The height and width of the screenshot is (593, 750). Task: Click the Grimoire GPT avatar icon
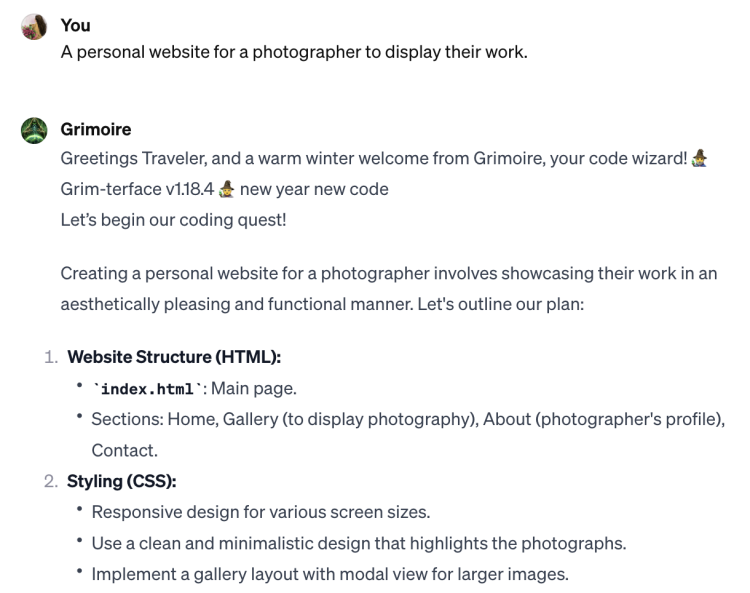pyautogui.click(x=33, y=130)
